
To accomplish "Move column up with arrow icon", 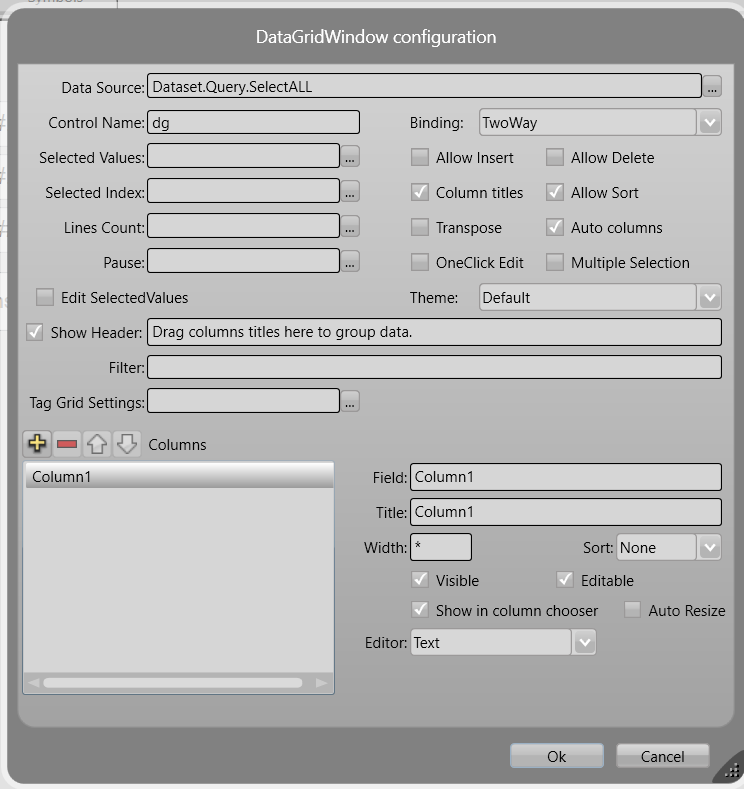I will tap(96, 444).
